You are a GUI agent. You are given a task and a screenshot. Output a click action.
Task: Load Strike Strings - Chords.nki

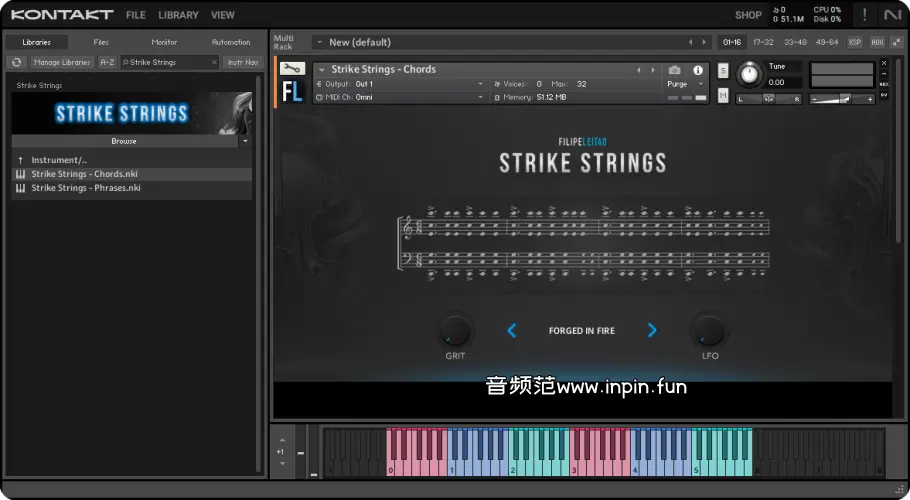point(132,174)
